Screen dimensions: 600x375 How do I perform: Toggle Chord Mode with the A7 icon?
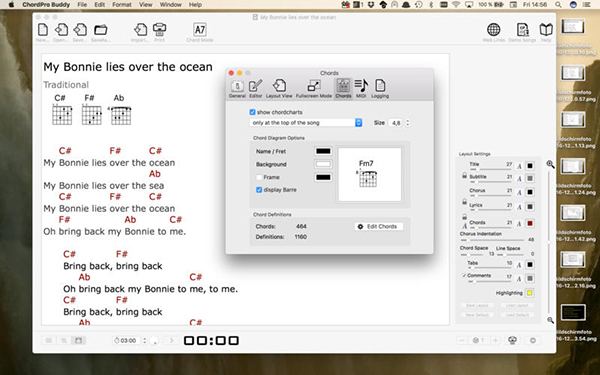[x=200, y=29]
